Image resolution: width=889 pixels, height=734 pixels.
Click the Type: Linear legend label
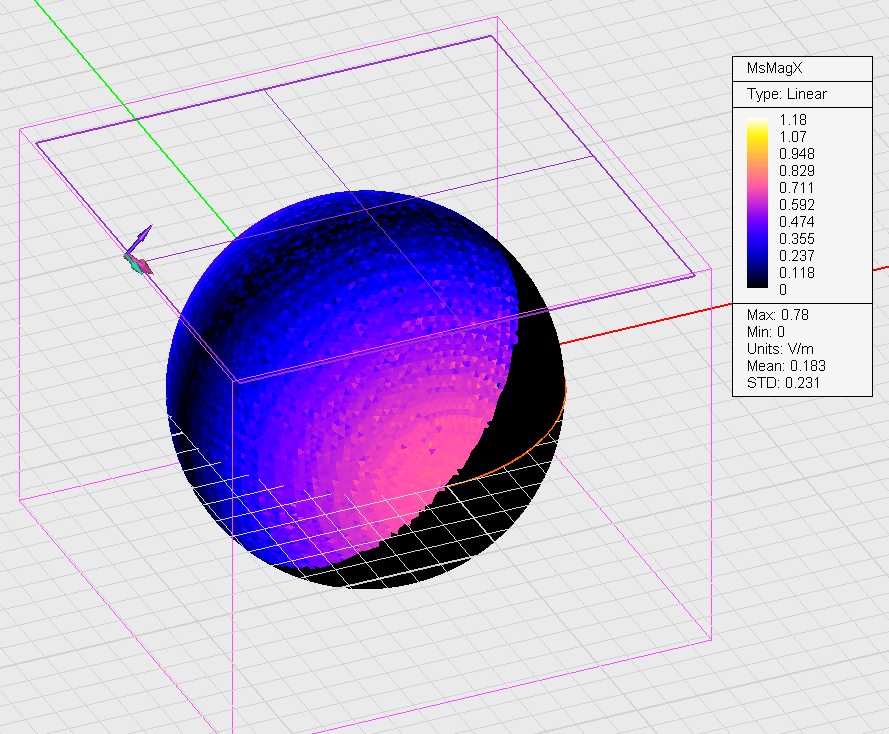tap(787, 94)
